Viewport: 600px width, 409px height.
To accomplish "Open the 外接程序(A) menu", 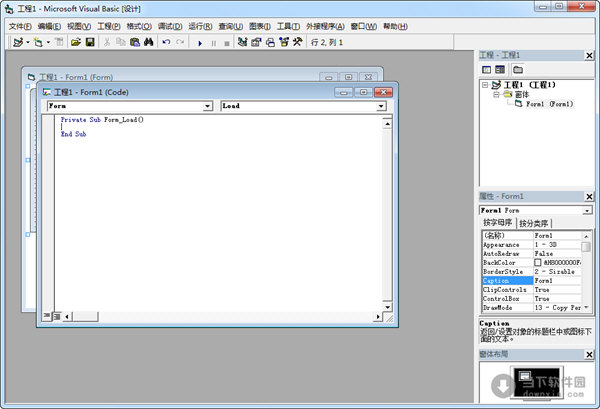I will (x=325, y=26).
